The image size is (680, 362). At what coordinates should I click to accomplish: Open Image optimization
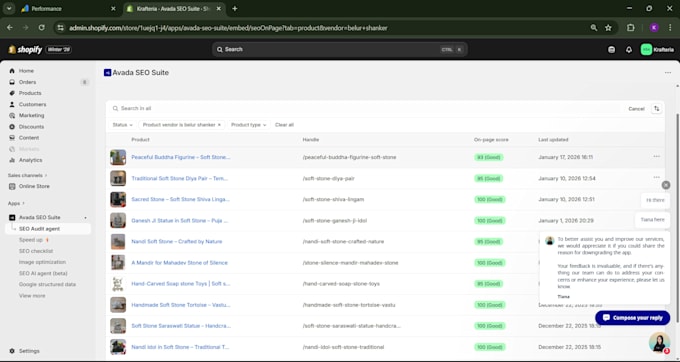pos(42,262)
